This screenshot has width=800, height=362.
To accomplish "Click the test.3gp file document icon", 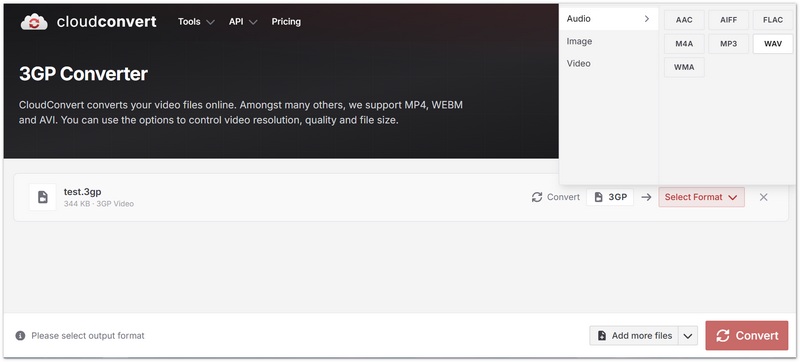I will click(x=43, y=197).
